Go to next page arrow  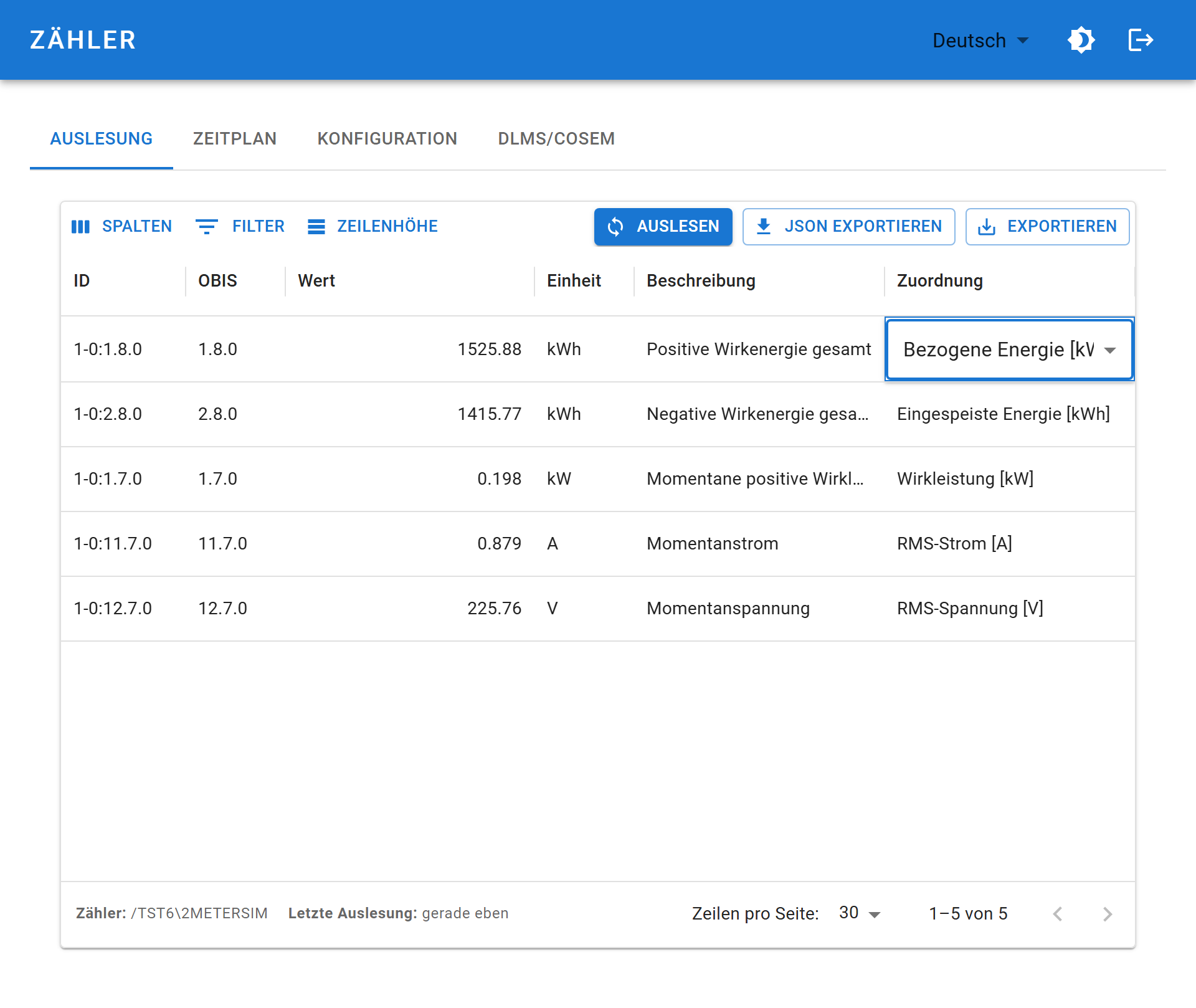pos(1108,914)
